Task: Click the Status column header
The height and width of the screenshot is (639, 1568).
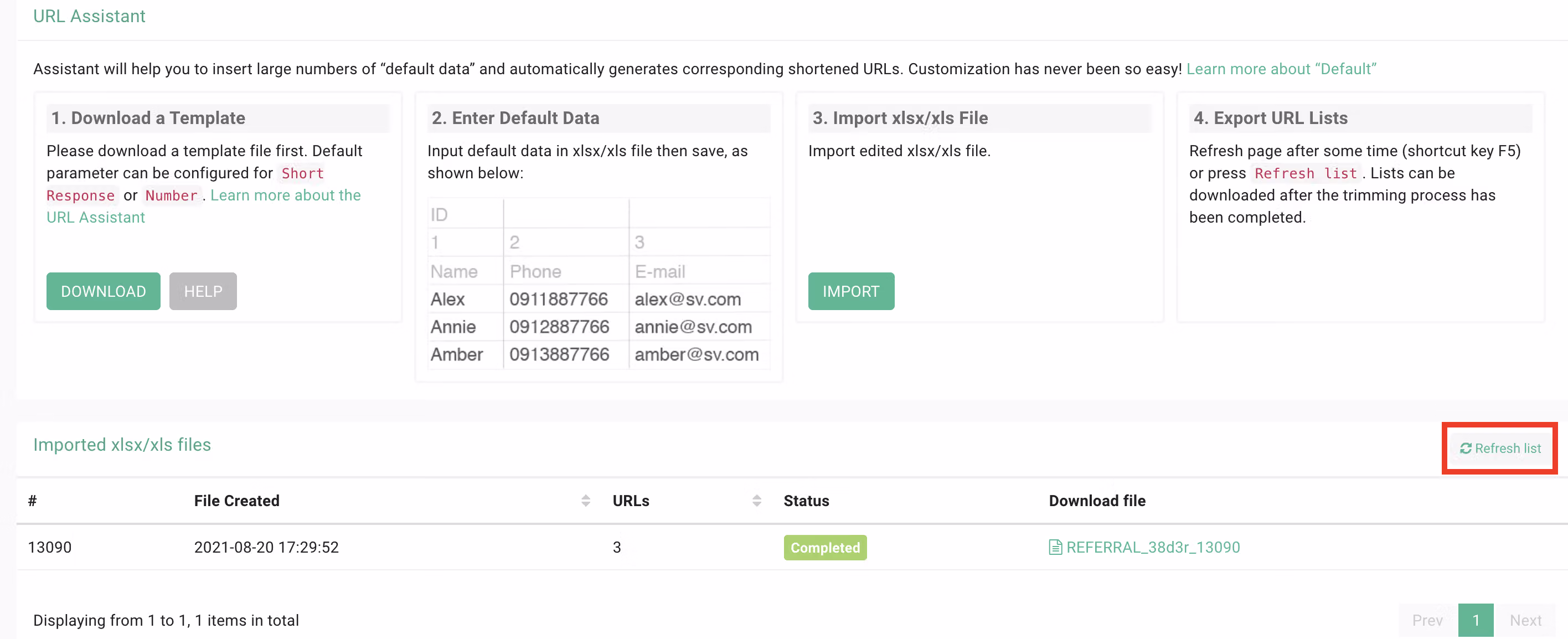Action: click(806, 500)
